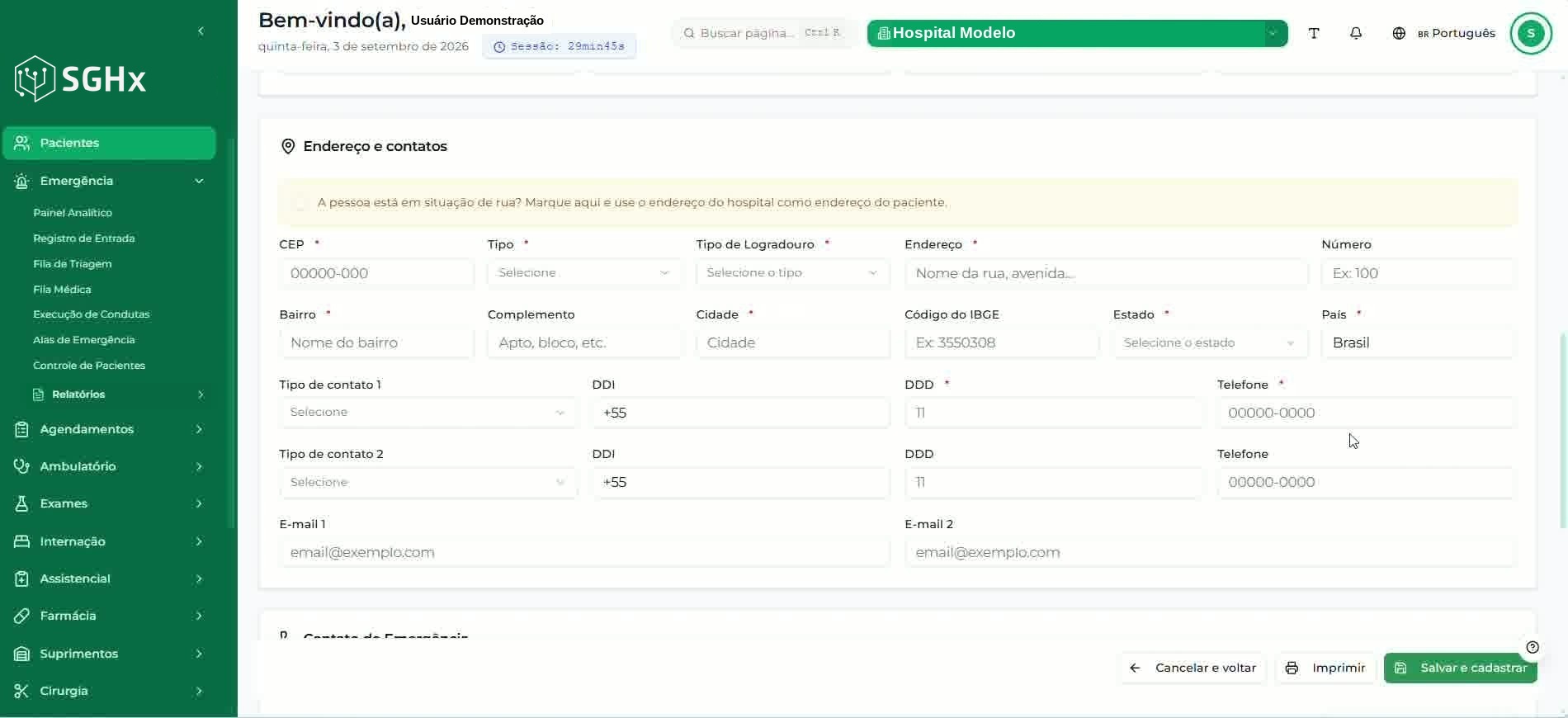Click the Assistencial clipboard icon
The width and height of the screenshot is (1568, 718).
tap(22, 579)
